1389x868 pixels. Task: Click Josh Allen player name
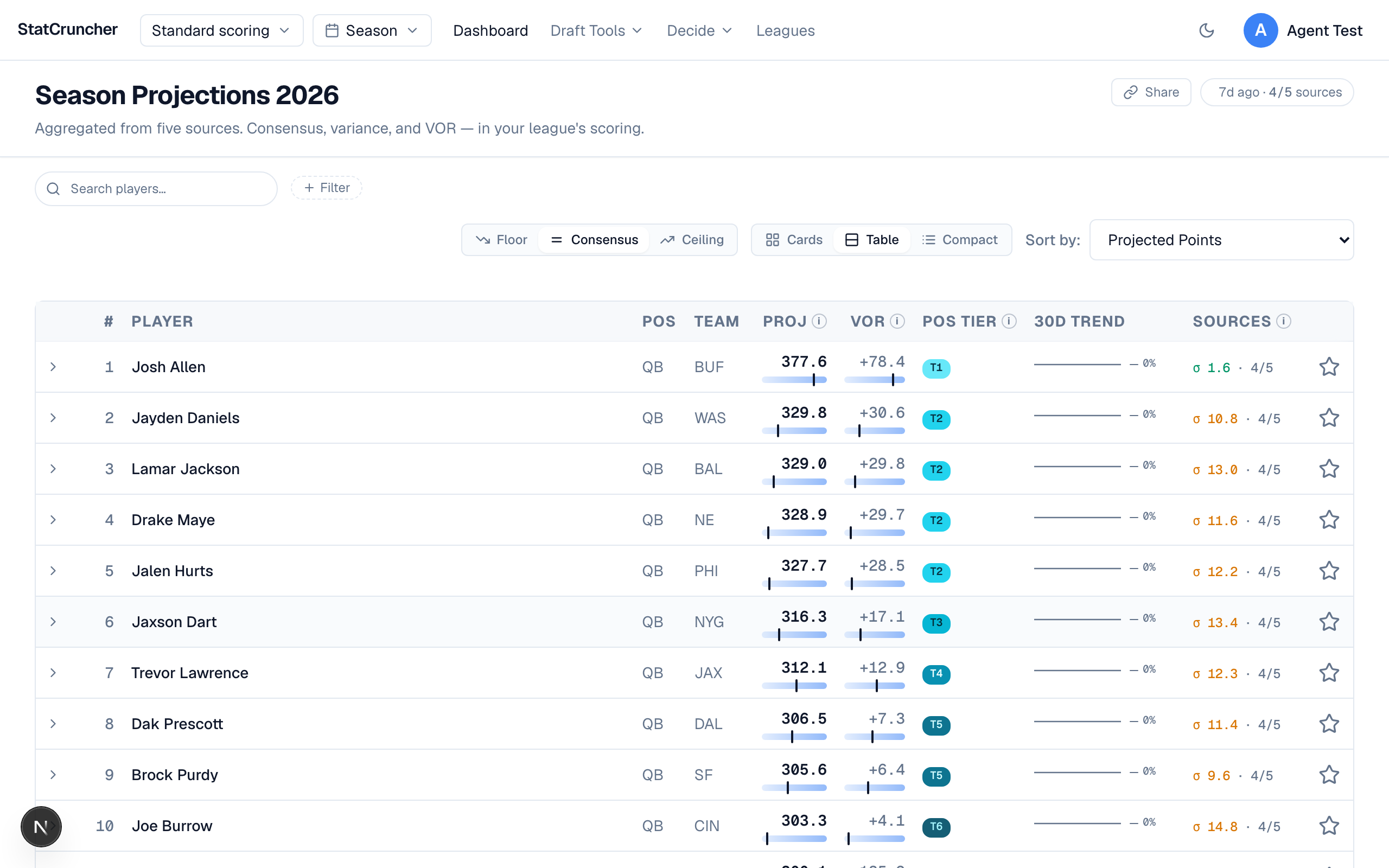(x=169, y=367)
